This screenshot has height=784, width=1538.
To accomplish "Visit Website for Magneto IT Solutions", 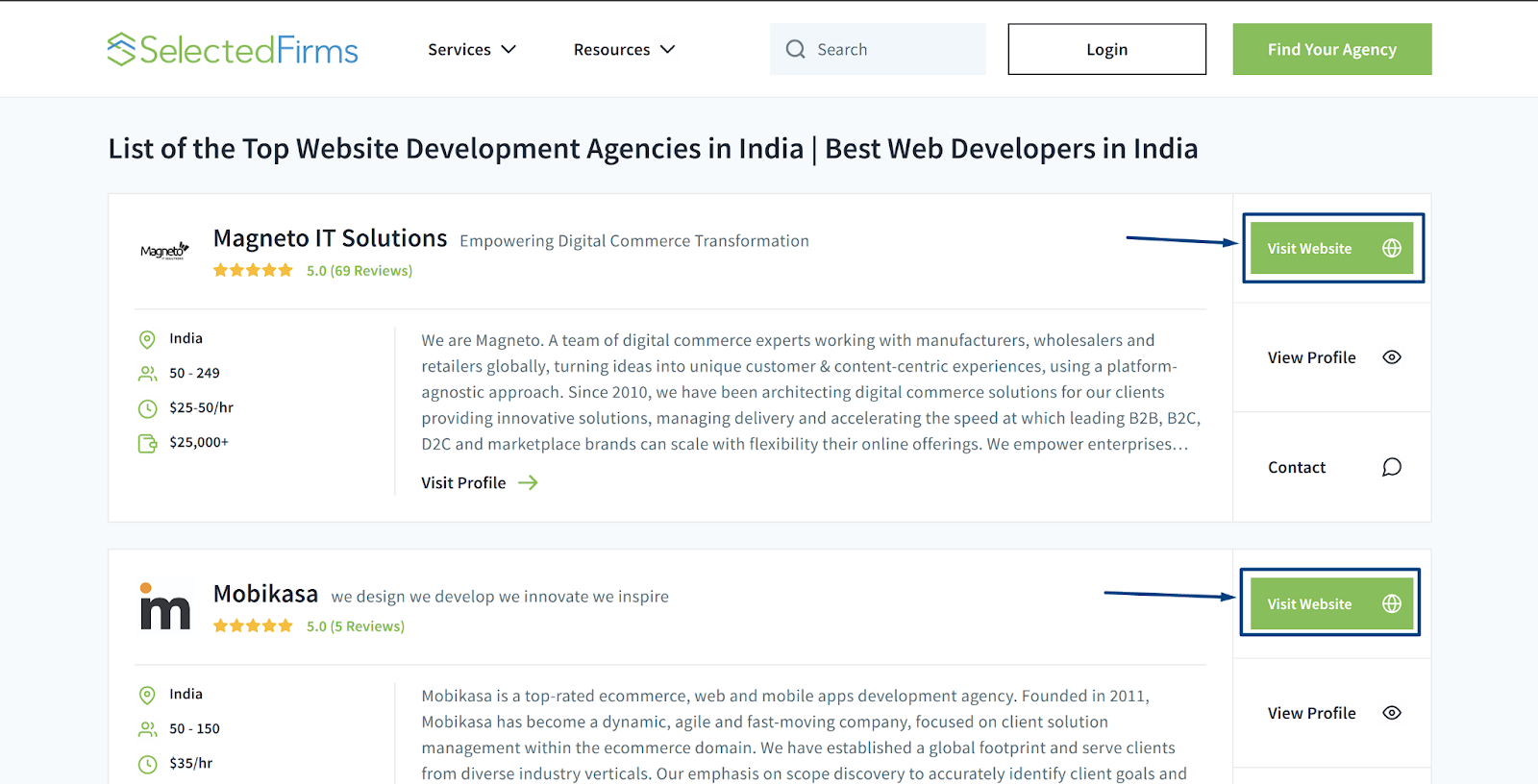I will (x=1332, y=248).
